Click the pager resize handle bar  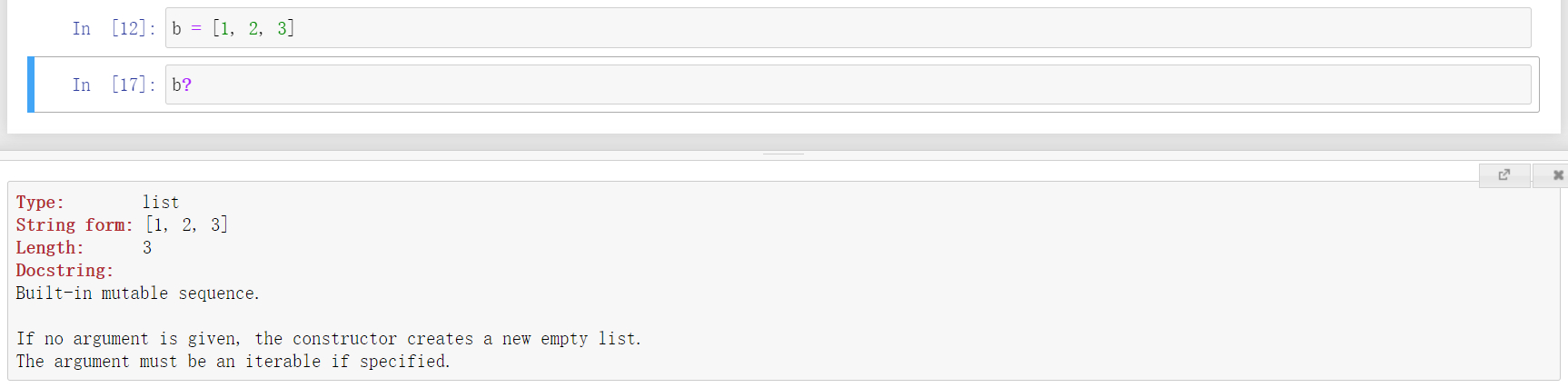(784, 154)
